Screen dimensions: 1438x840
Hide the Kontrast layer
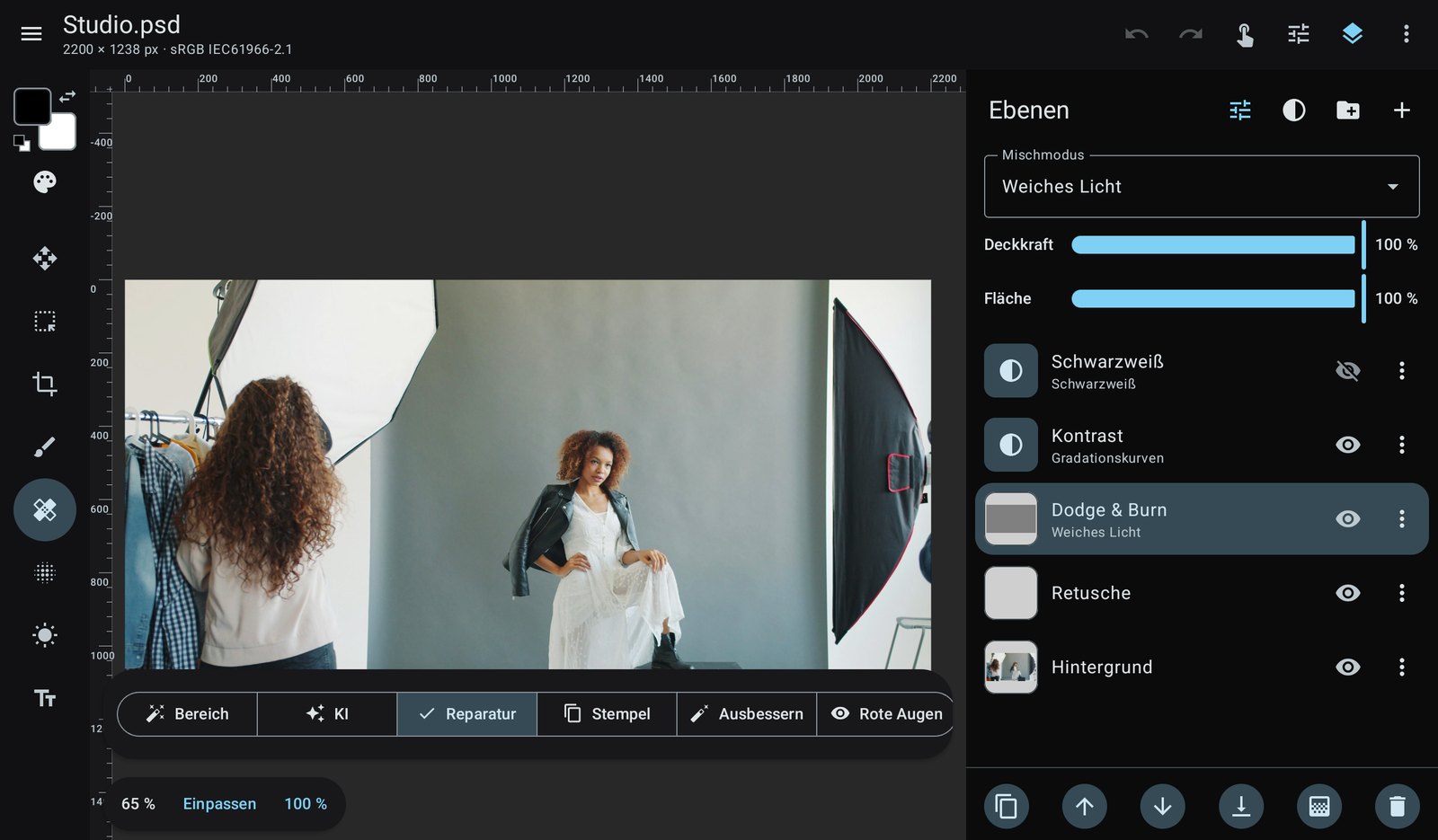[x=1347, y=445]
